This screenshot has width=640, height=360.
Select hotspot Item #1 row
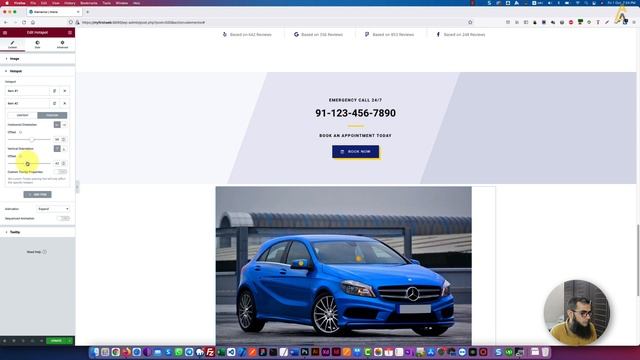pos(27,91)
